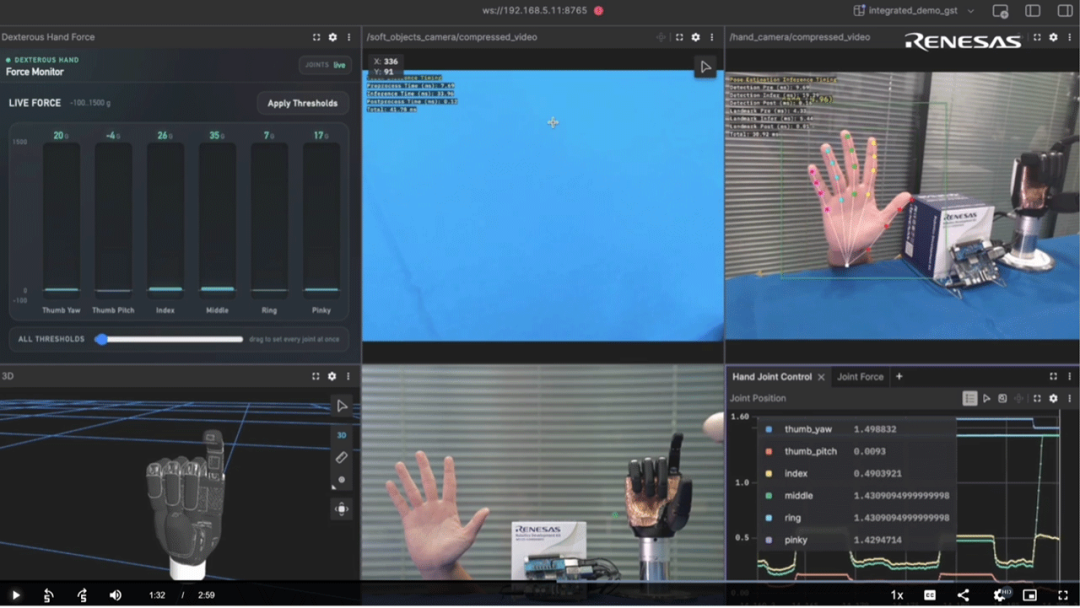Open soft_objects_camera panel settings gear
The image size is (1080, 608).
(x=696, y=37)
